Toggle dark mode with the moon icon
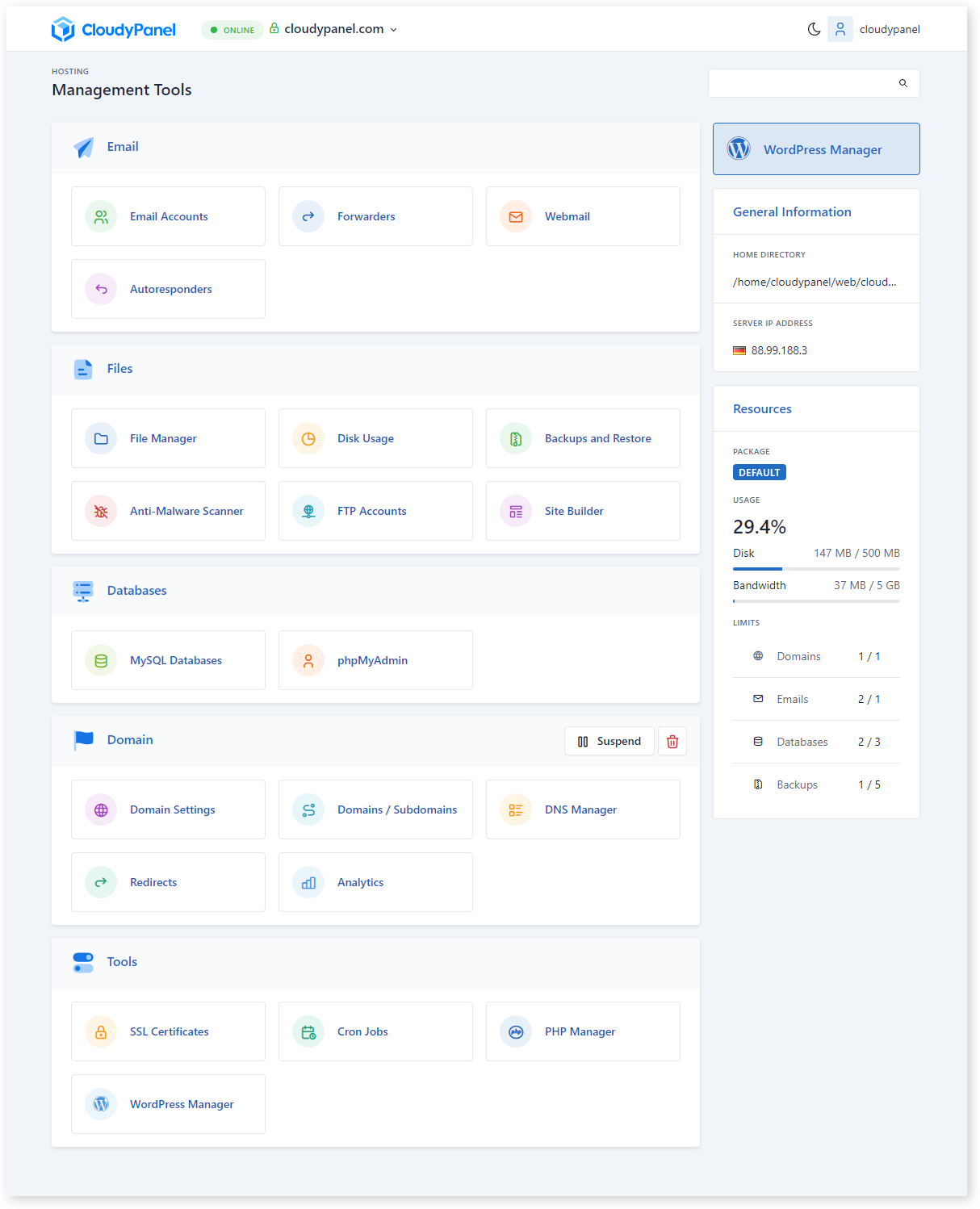Image resolution: width=980 pixels, height=1209 pixels. (814, 29)
